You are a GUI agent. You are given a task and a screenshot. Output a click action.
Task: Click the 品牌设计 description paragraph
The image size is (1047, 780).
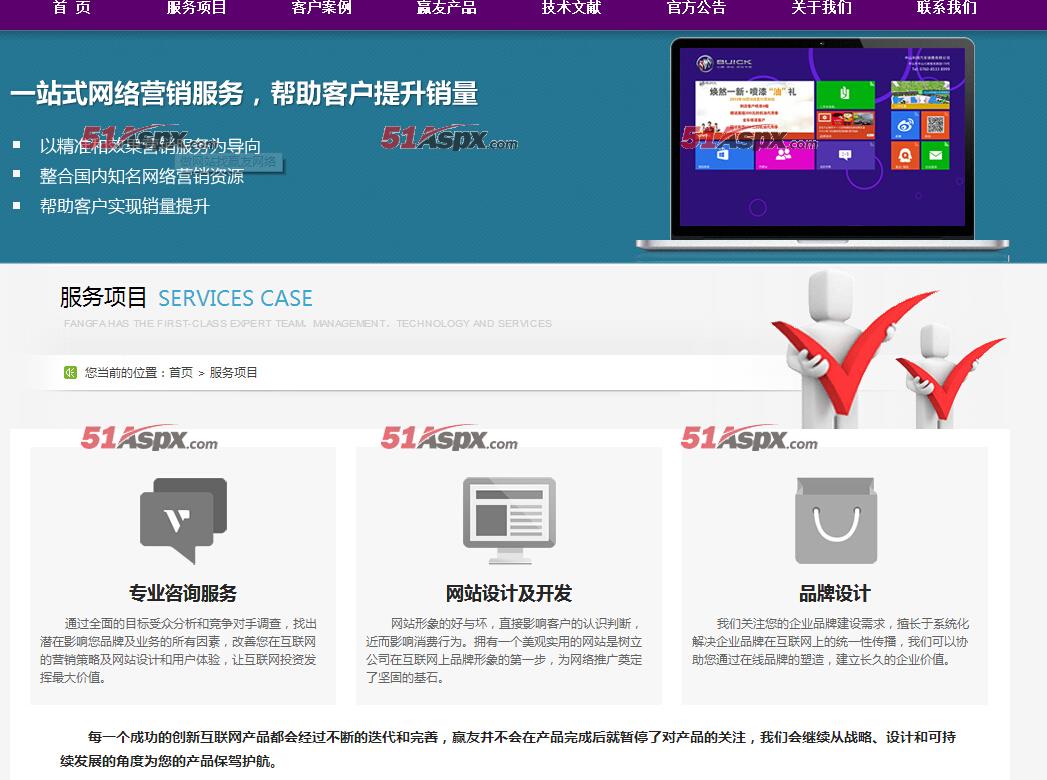(830, 642)
